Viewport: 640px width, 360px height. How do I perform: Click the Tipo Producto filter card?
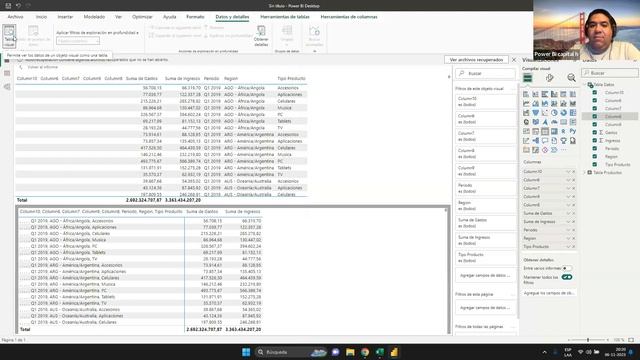pos(486,257)
